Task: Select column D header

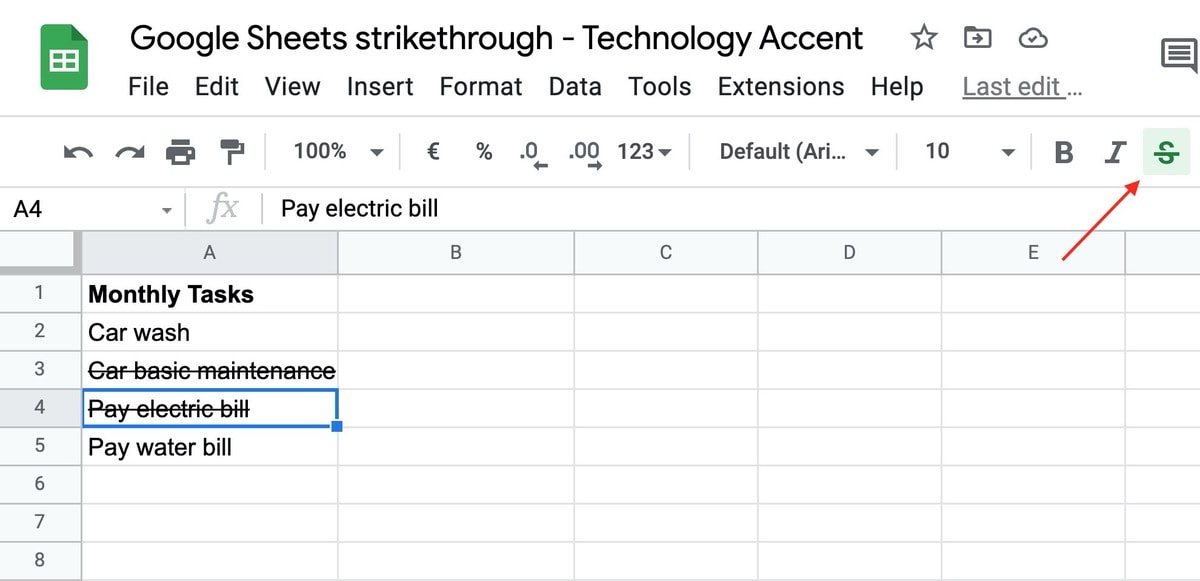Action: tap(850, 253)
